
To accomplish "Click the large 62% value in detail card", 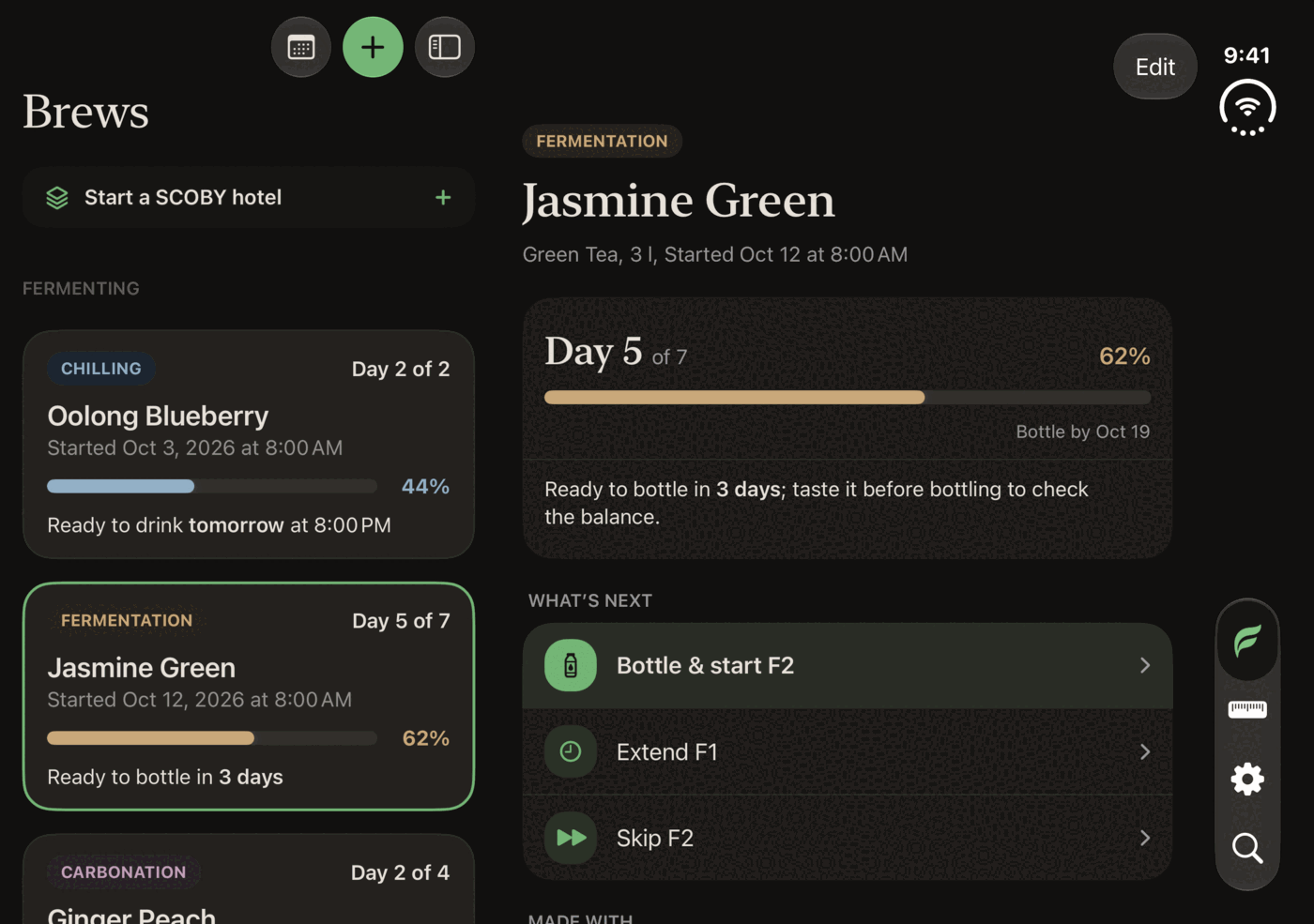I will tap(1124, 356).
